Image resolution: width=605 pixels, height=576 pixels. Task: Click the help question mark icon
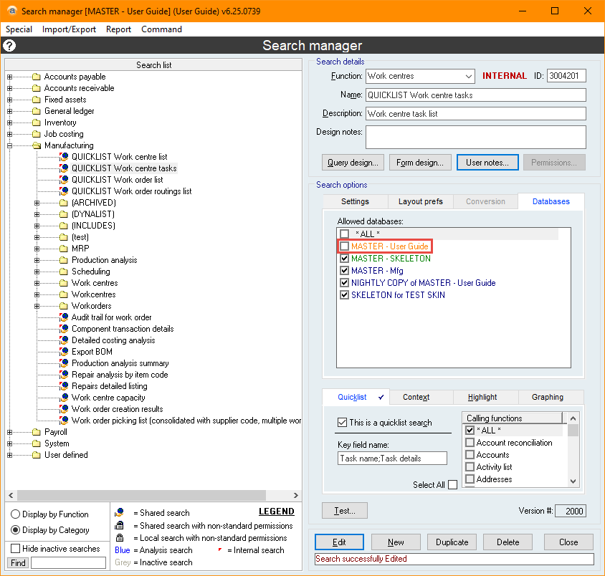(9, 46)
